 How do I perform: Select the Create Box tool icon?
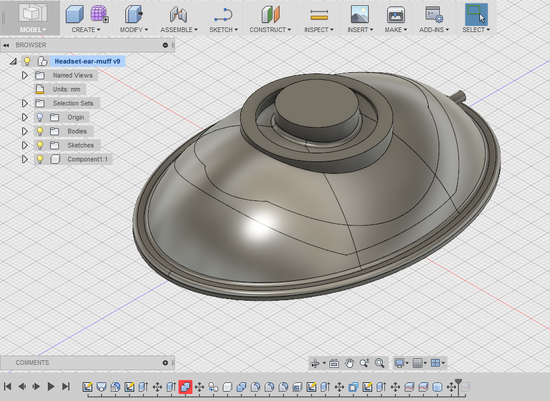(x=75, y=14)
